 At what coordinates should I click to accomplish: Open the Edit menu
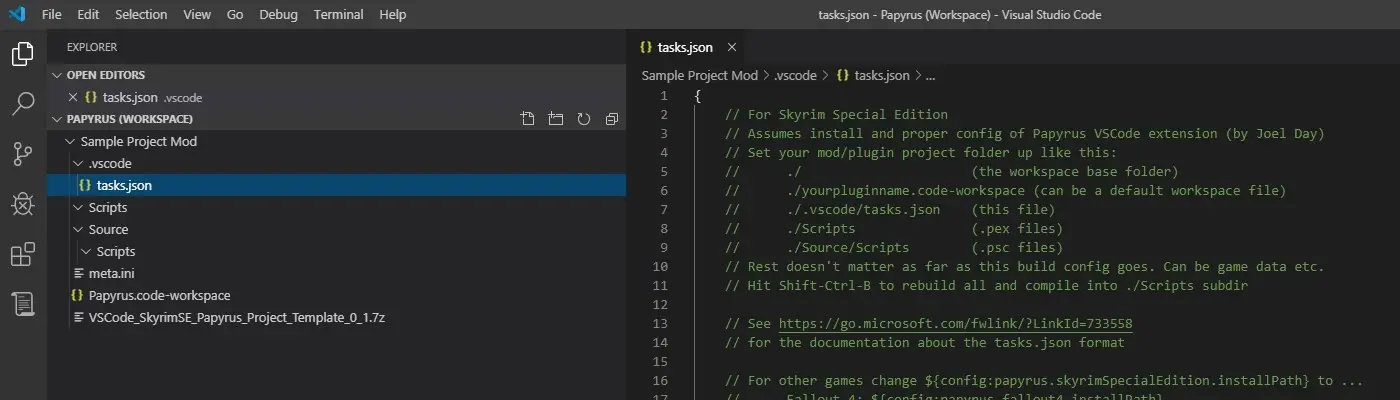88,15
